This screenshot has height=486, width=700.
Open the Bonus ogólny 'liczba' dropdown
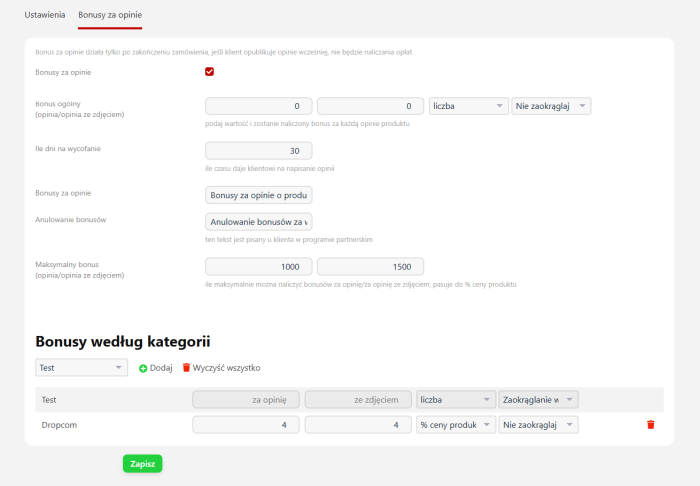coord(469,106)
